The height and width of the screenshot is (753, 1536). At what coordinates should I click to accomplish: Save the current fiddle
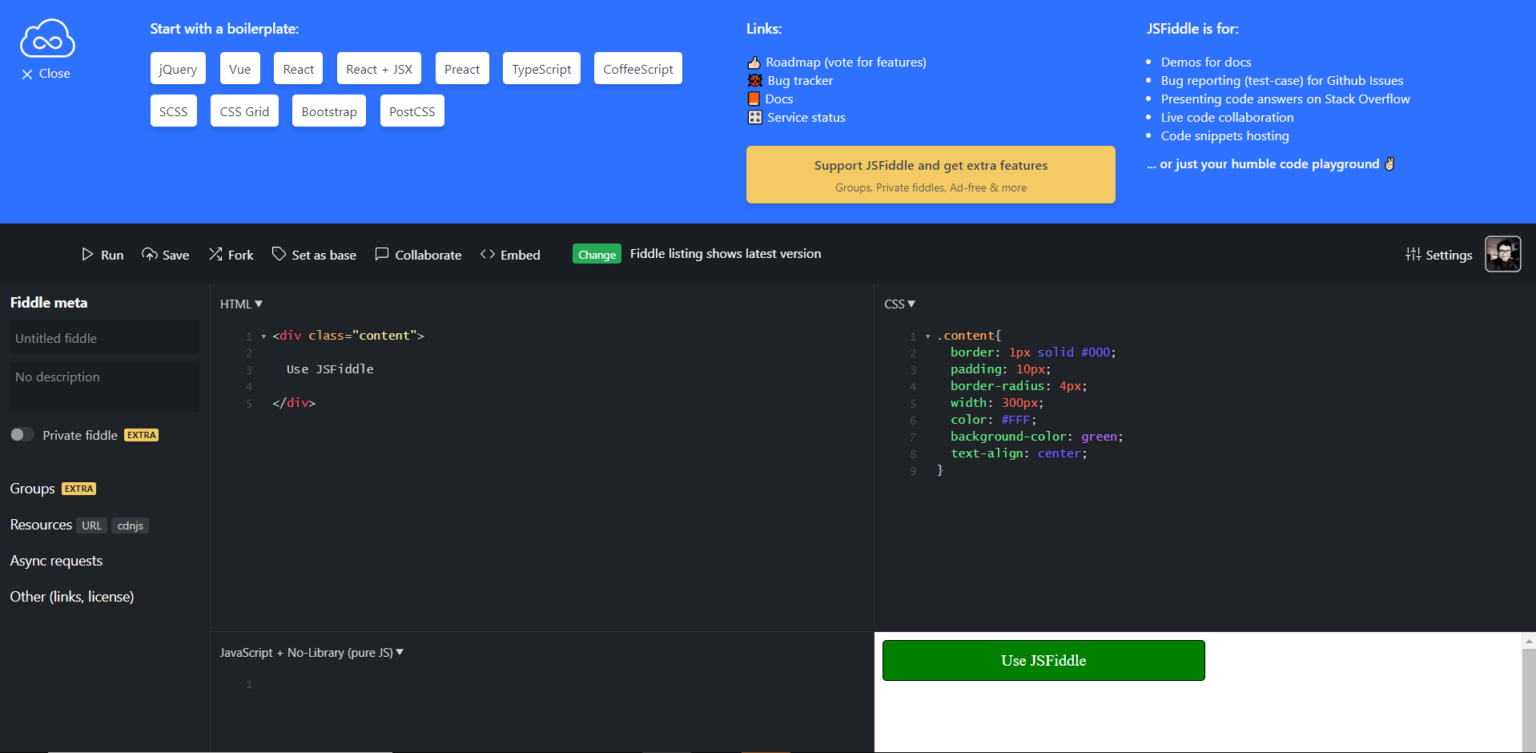click(x=165, y=254)
